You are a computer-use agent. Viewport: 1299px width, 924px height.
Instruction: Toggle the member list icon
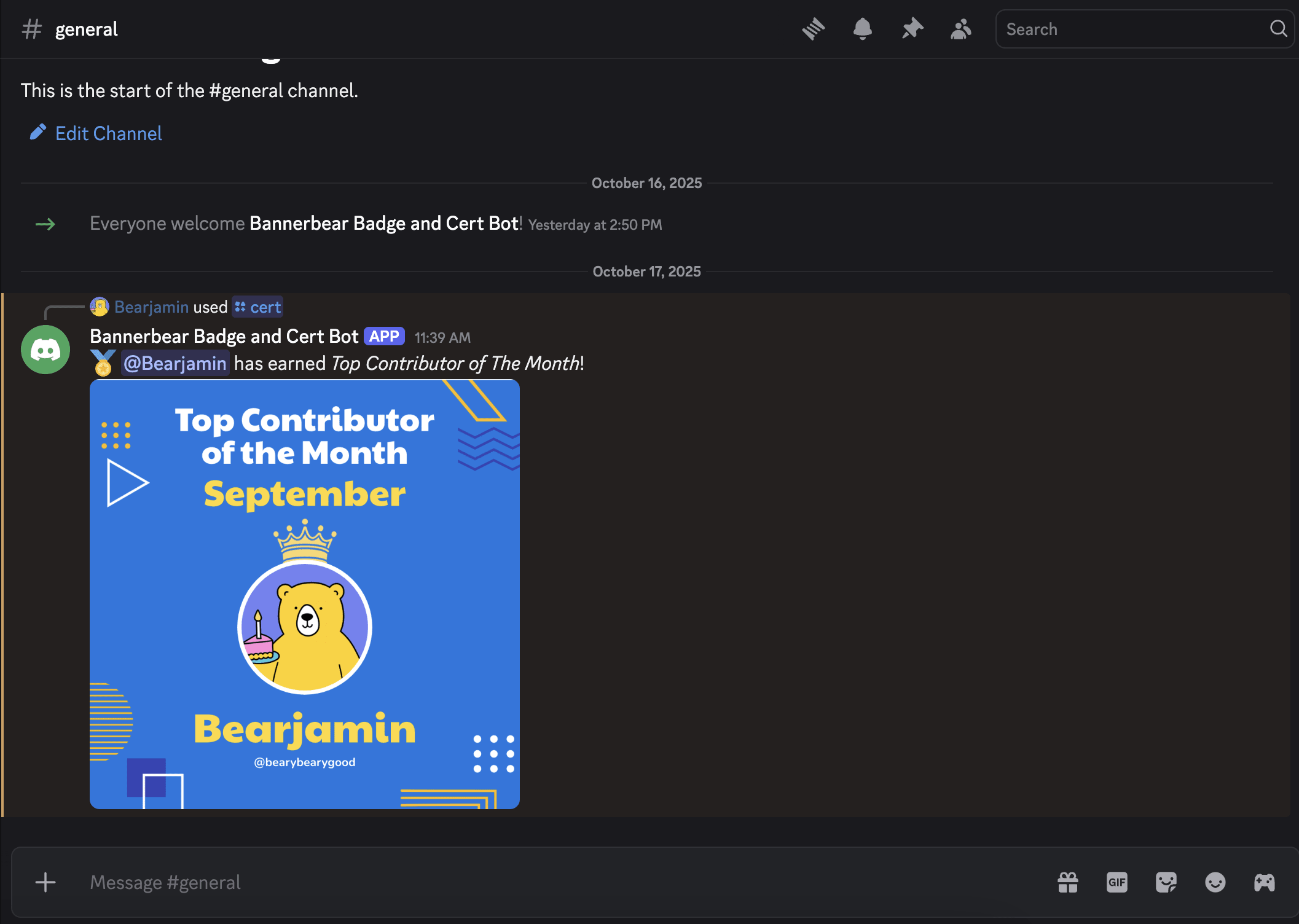[960, 29]
